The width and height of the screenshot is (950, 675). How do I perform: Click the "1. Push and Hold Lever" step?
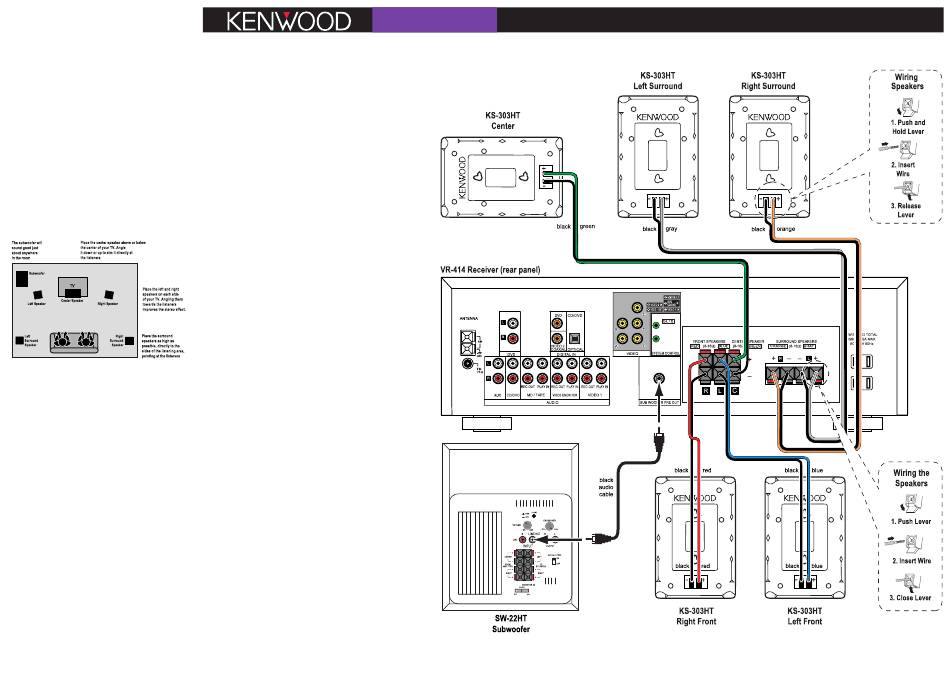point(908,127)
